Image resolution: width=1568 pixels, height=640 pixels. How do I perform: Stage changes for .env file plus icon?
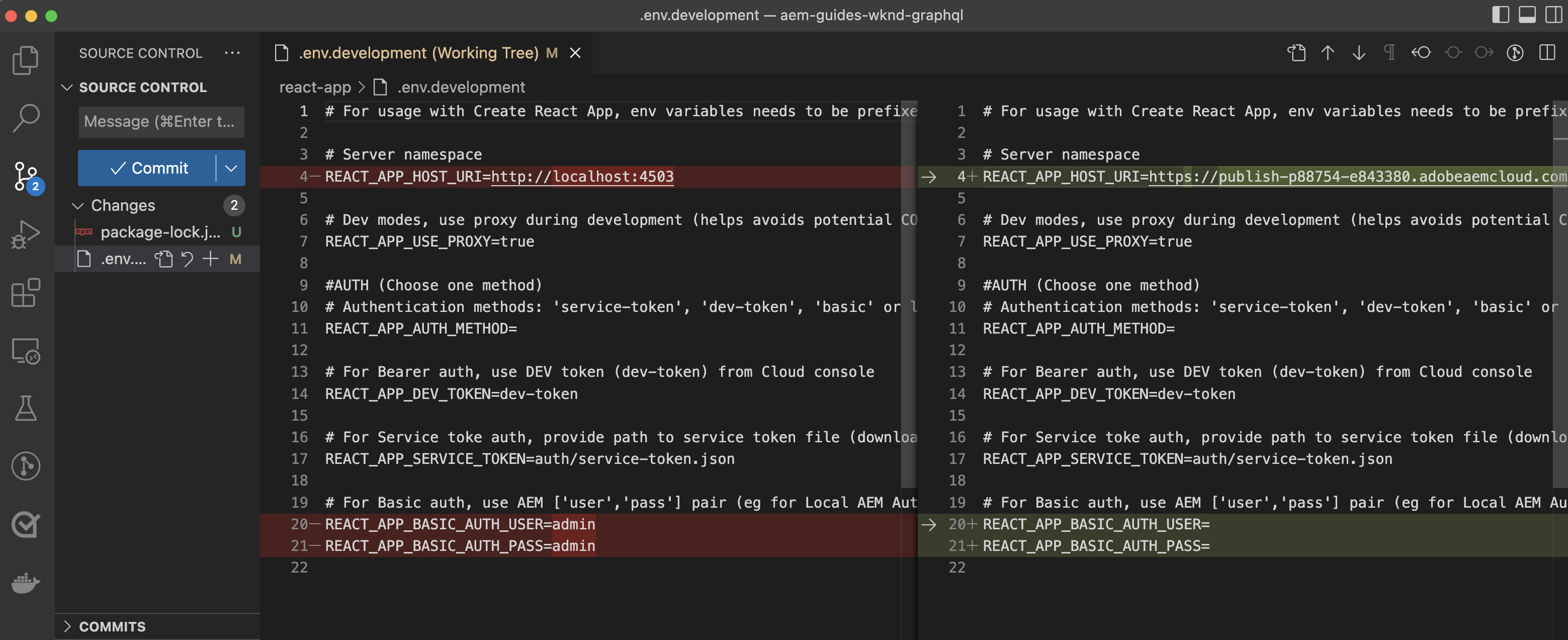[x=211, y=259]
